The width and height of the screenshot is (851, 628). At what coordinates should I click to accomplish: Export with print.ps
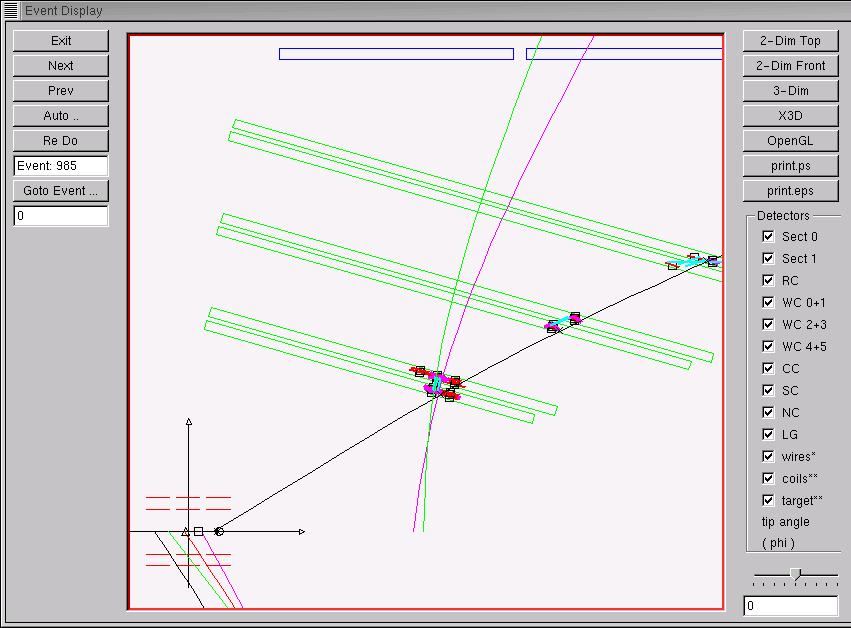point(790,166)
